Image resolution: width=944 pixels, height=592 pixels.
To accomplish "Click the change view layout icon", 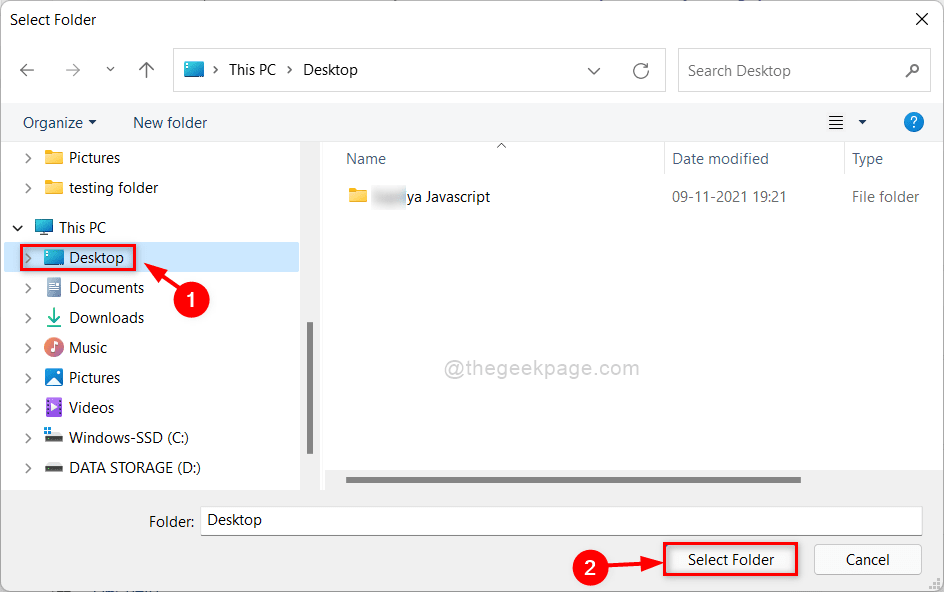I will [x=836, y=123].
